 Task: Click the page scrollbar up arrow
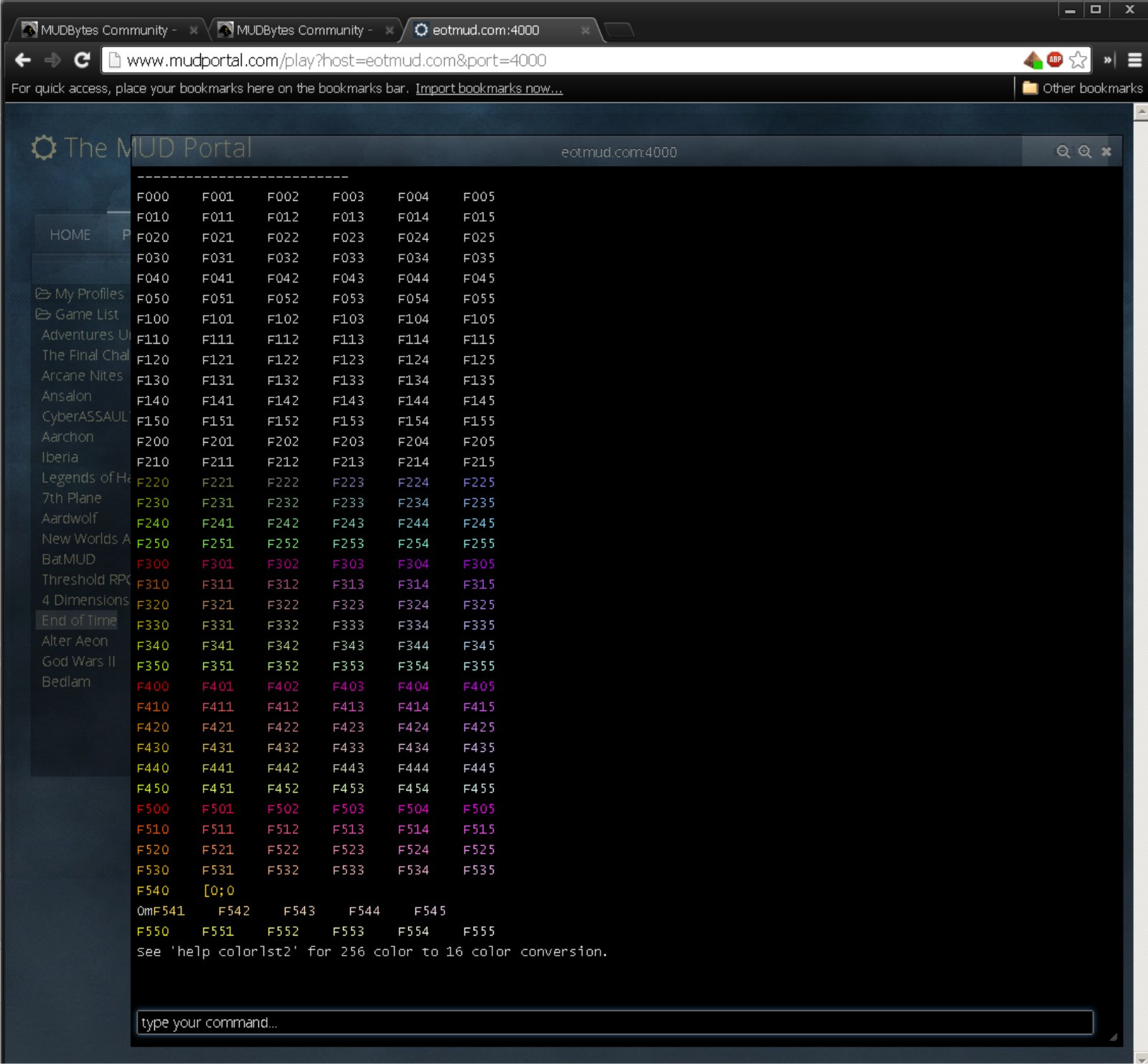[x=1141, y=112]
